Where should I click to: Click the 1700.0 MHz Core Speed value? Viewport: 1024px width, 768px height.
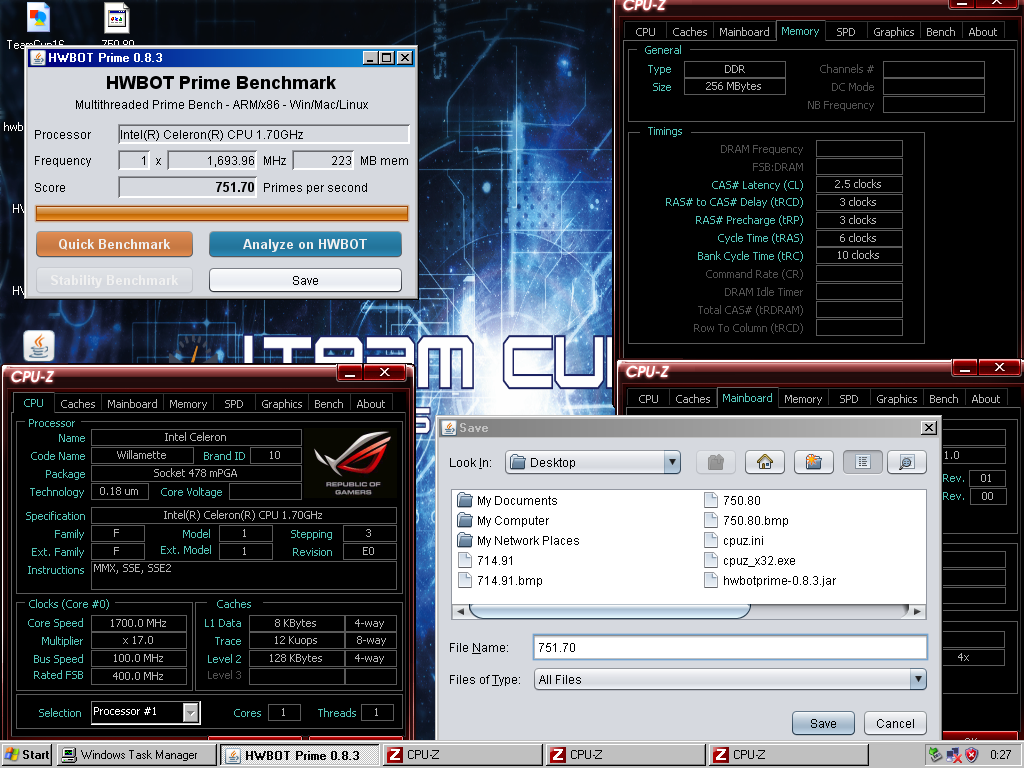(x=138, y=623)
